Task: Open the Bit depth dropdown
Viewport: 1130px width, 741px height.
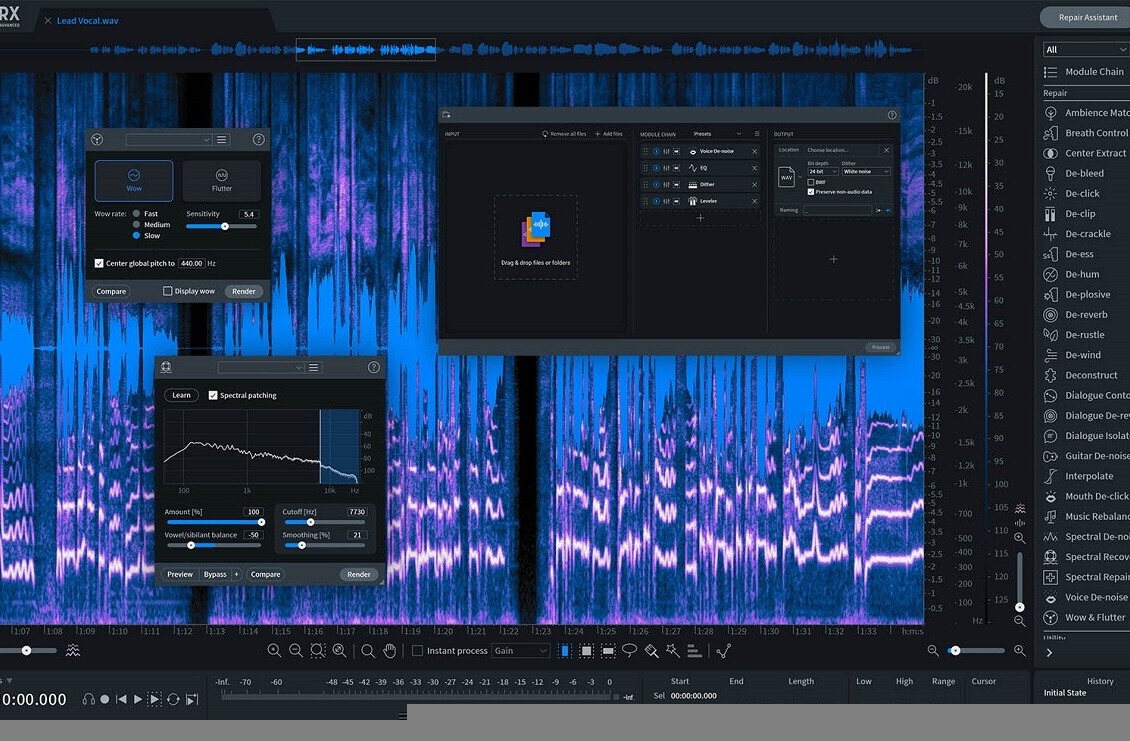Action: (822, 172)
